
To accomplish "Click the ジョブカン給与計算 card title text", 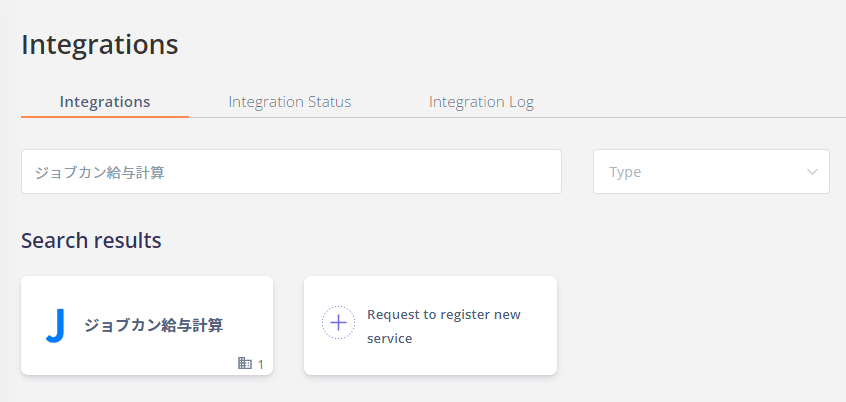I will [154, 325].
